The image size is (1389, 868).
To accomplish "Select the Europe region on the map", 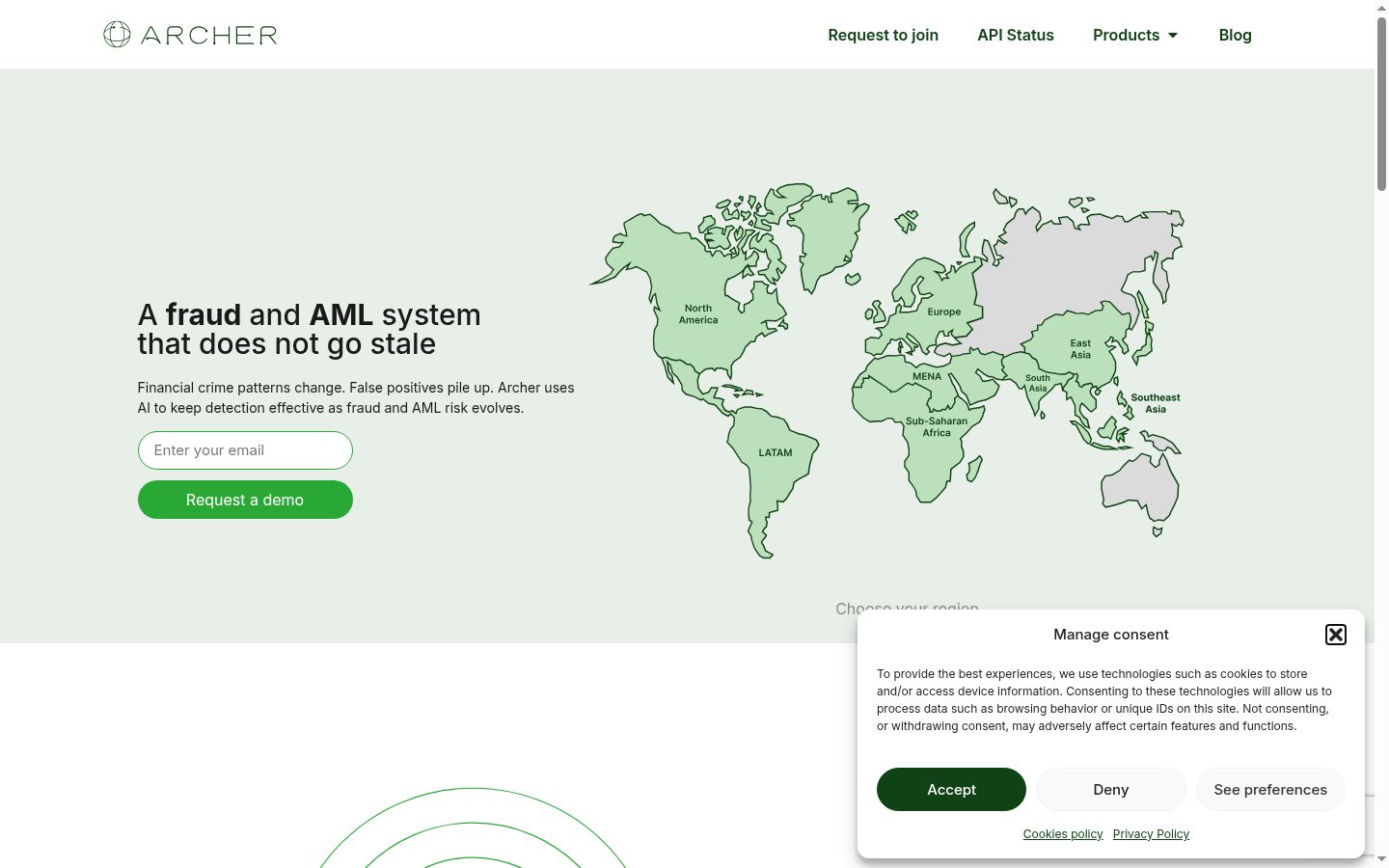I will click(943, 312).
